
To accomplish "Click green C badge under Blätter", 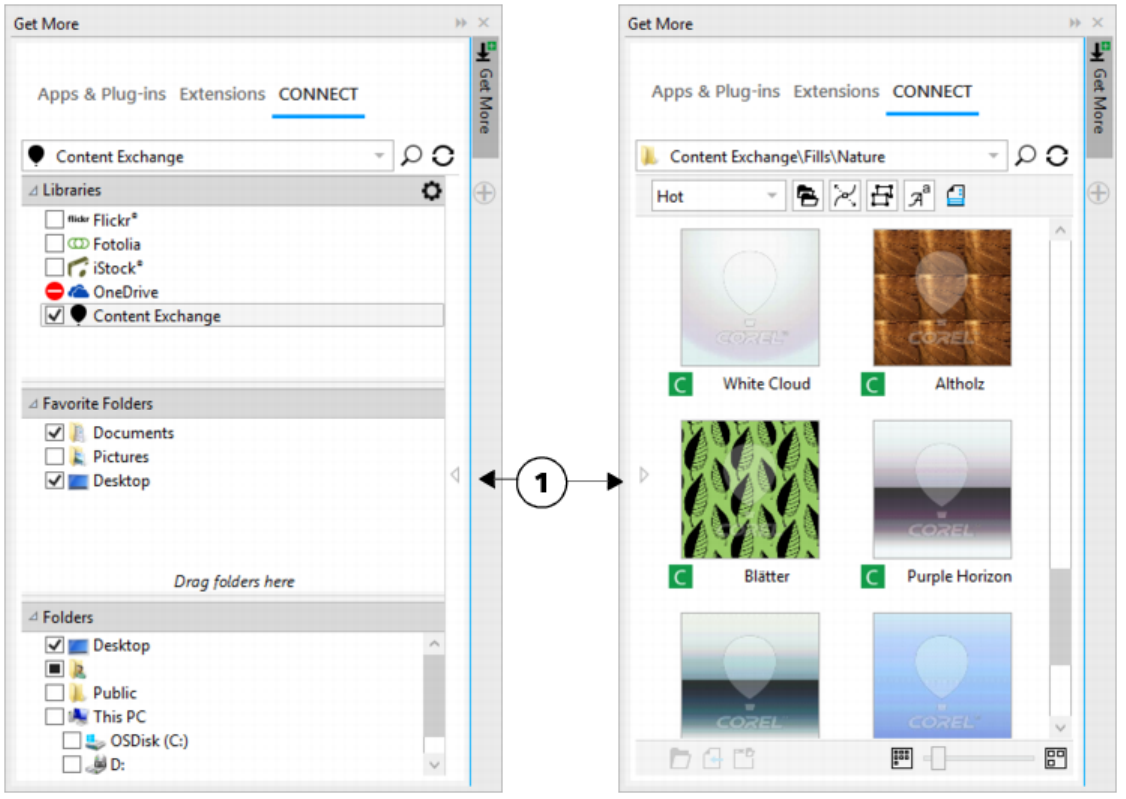I will pyautogui.click(x=681, y=576).
